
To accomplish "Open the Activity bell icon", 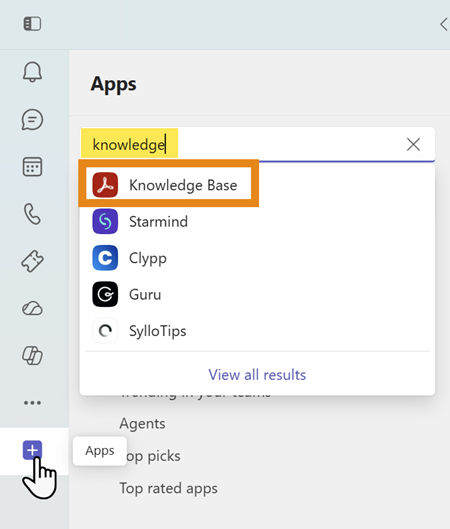I will pos(32,72).
